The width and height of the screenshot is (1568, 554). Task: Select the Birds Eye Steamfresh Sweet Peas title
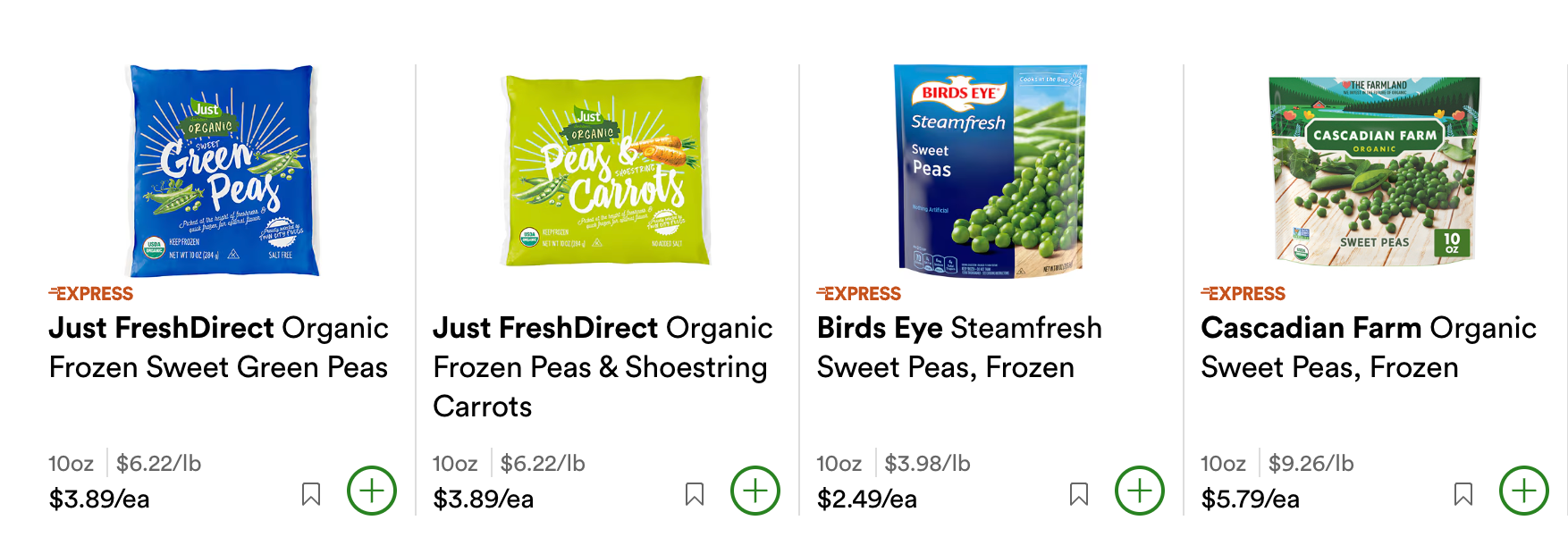click(x=957, y=348)
